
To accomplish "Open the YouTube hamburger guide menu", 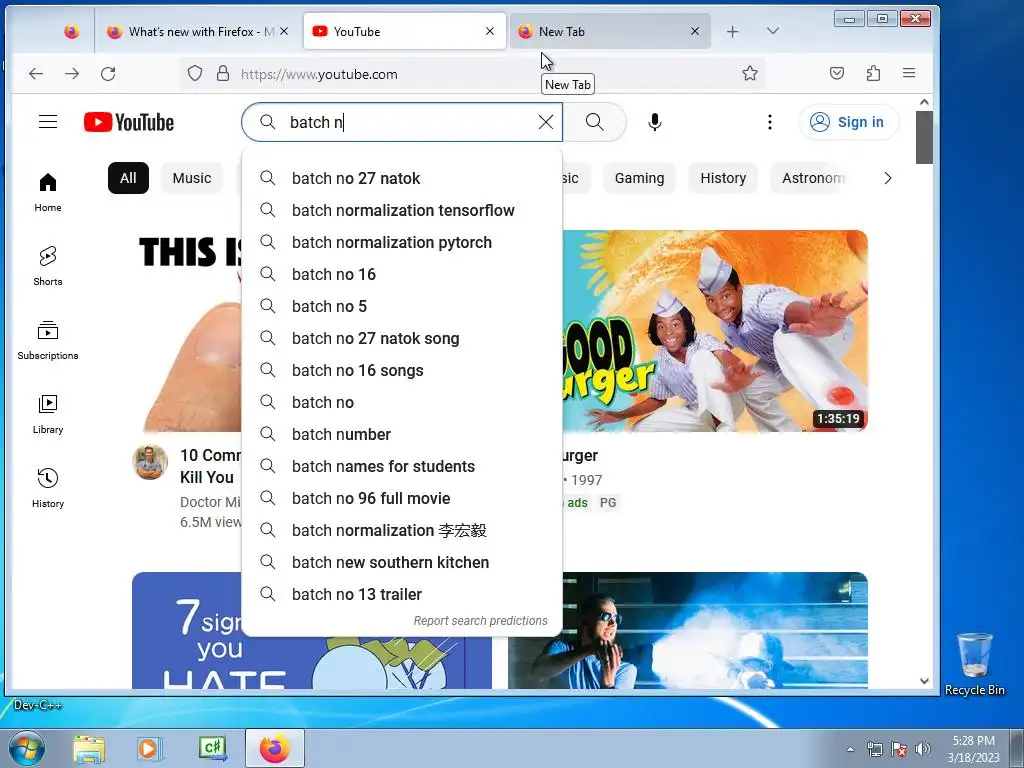I will tap(48, 122).
